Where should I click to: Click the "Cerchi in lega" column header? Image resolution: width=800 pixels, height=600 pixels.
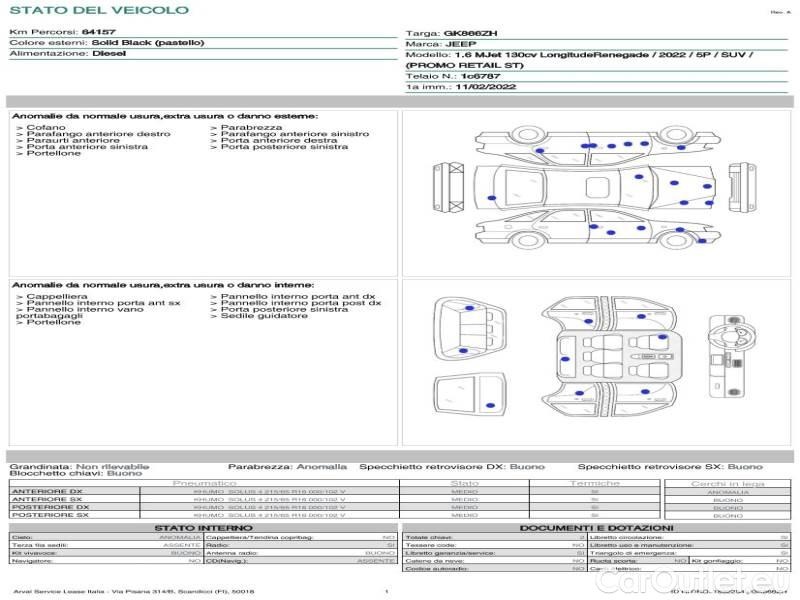click(728, 484)
